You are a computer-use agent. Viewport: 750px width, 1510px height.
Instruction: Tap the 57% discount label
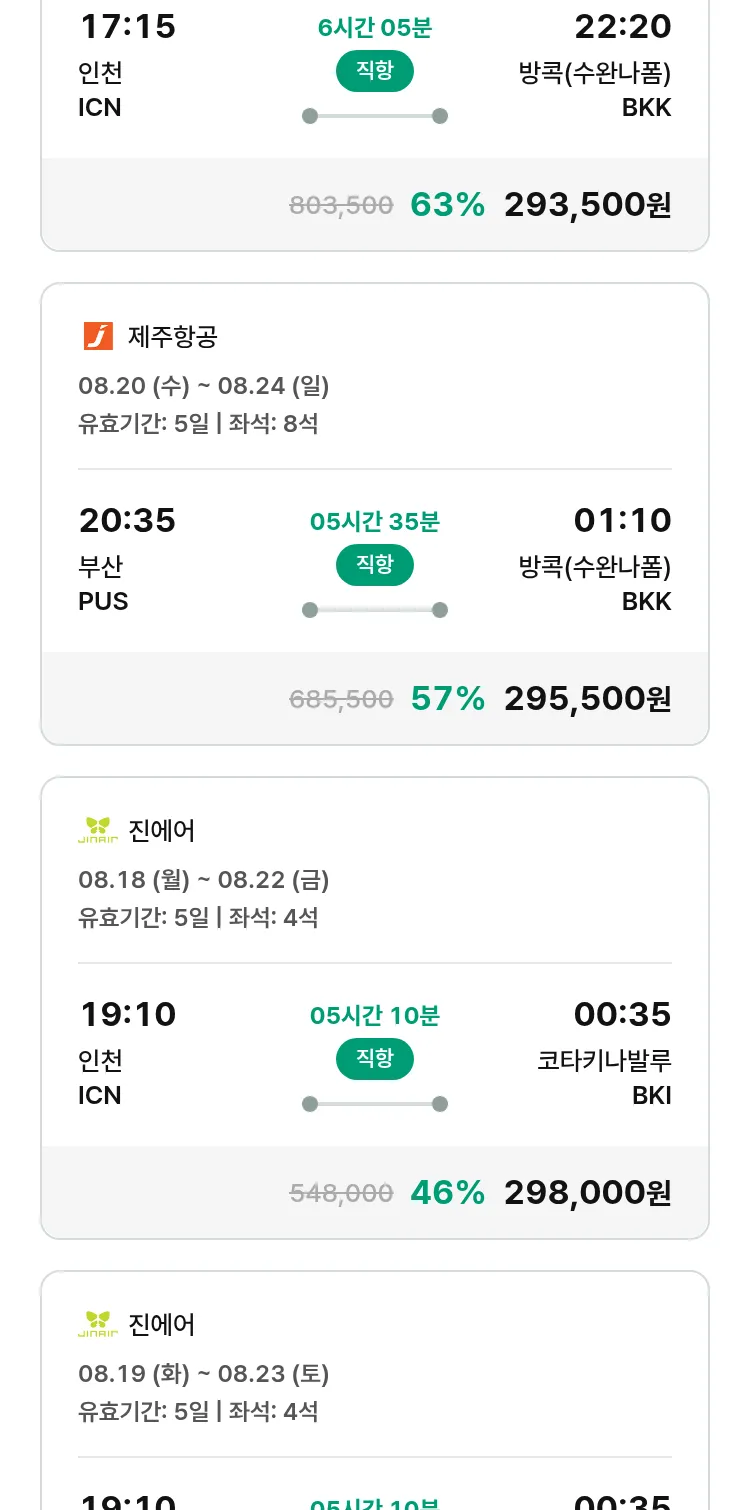[x=447, y=699]
